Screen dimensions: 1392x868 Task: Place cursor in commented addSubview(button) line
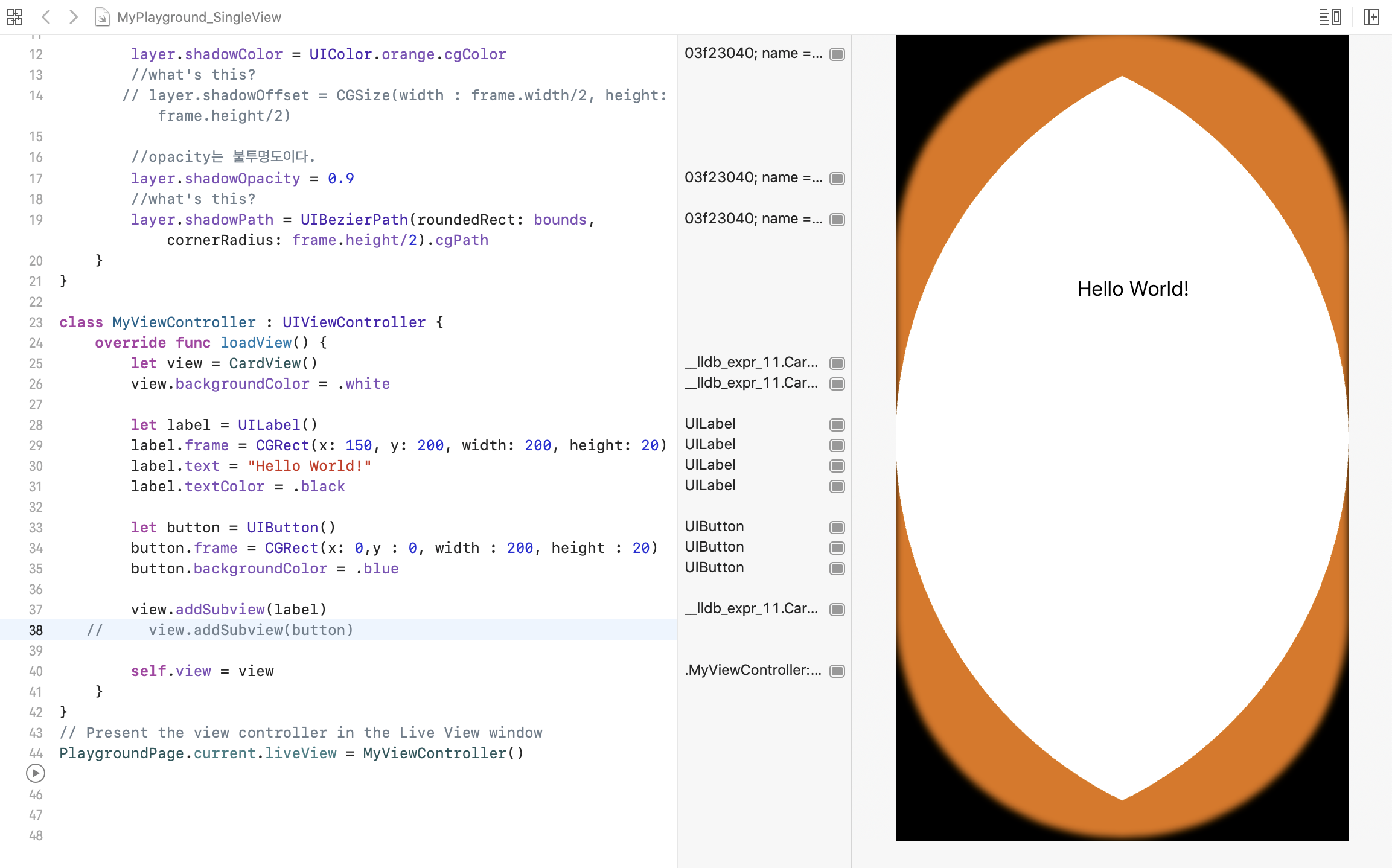click(251, 630)
